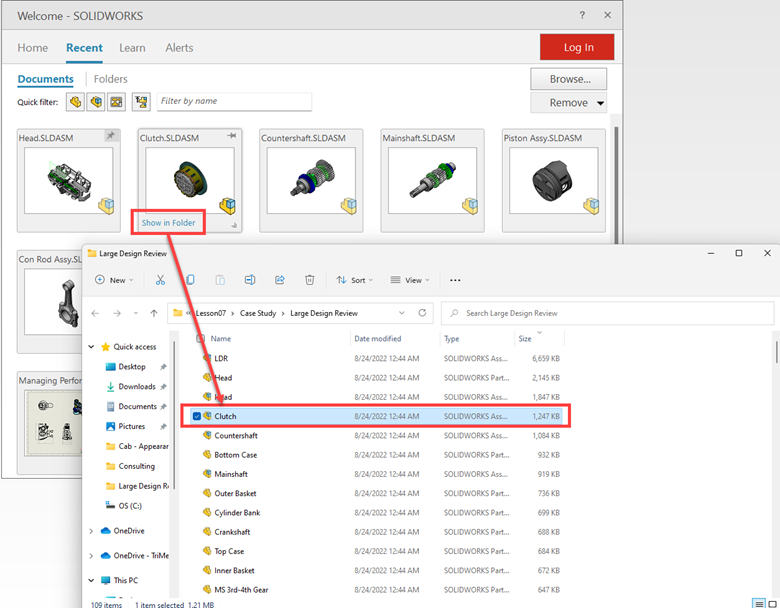Click Show in Folder link
The width and height of the screenshot is (780, 608).
click(x=168, y=223)
